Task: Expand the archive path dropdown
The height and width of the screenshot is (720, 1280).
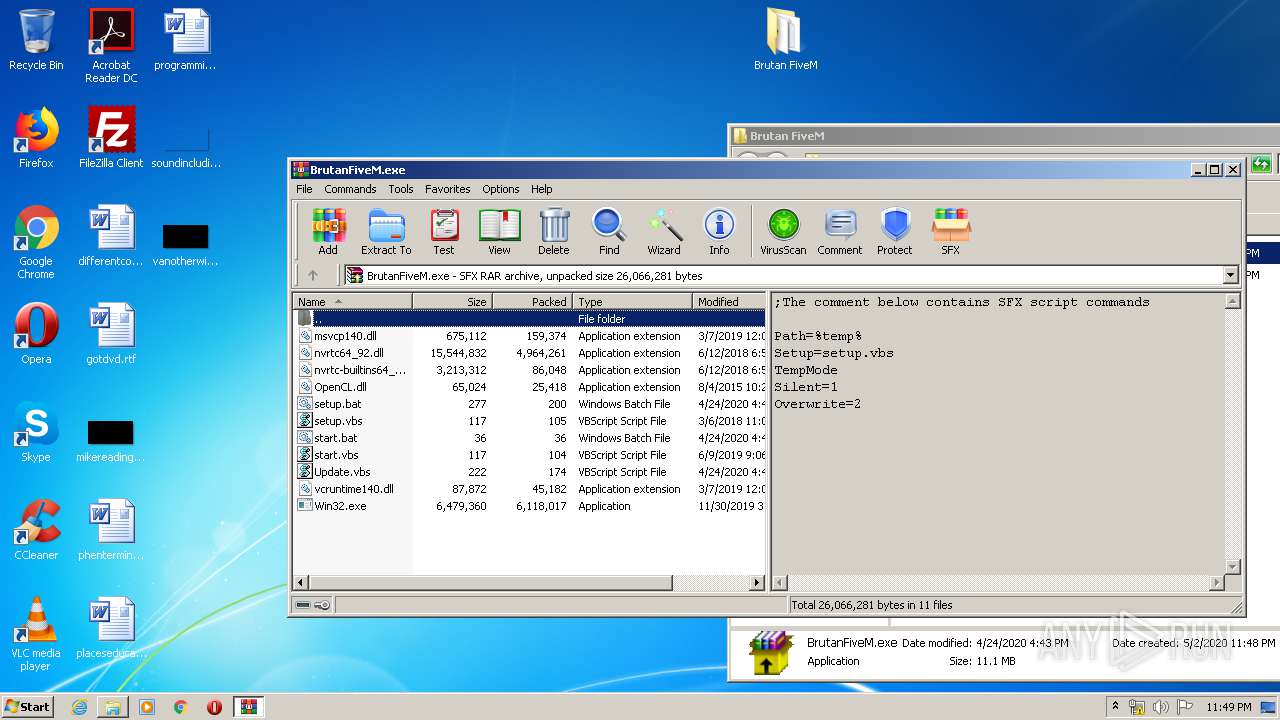Action: tap(1231, 275)
